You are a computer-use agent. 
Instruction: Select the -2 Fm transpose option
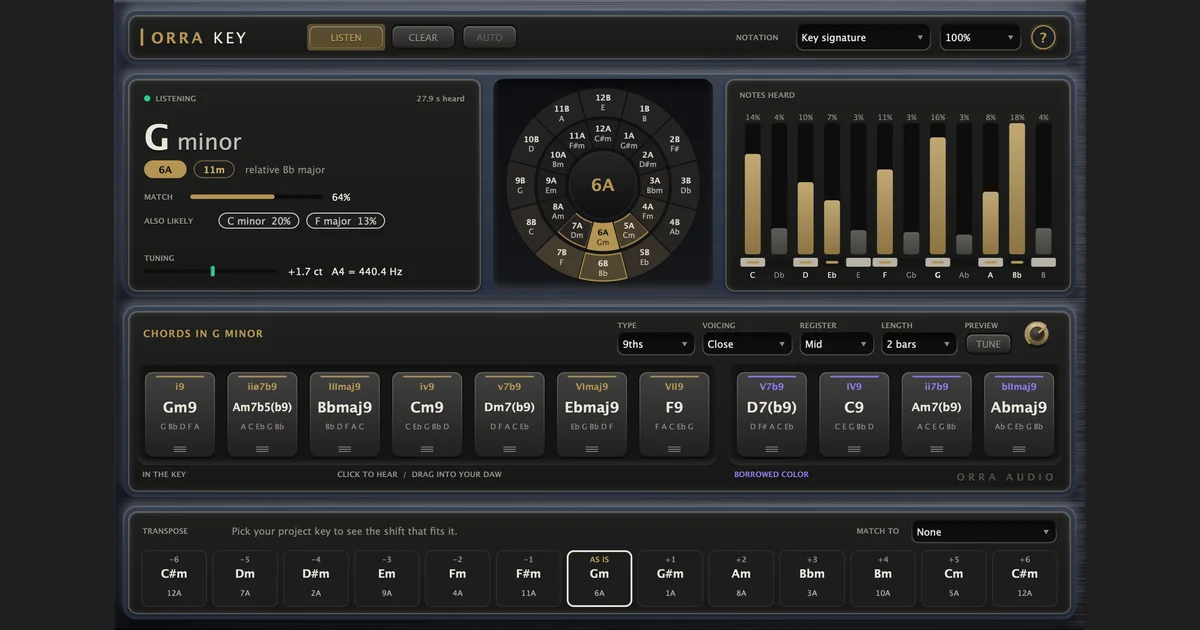tap(457, 578)
